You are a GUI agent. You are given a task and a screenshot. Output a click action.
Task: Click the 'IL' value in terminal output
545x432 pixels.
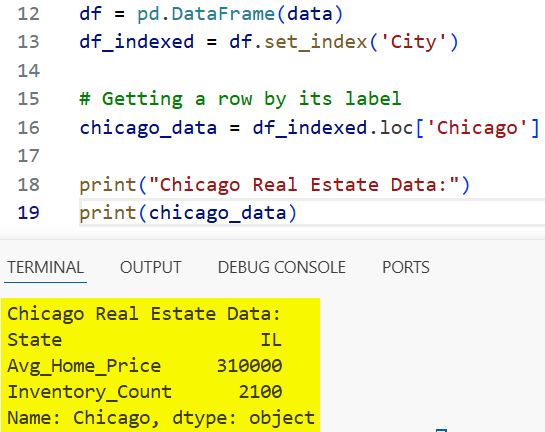271,340
